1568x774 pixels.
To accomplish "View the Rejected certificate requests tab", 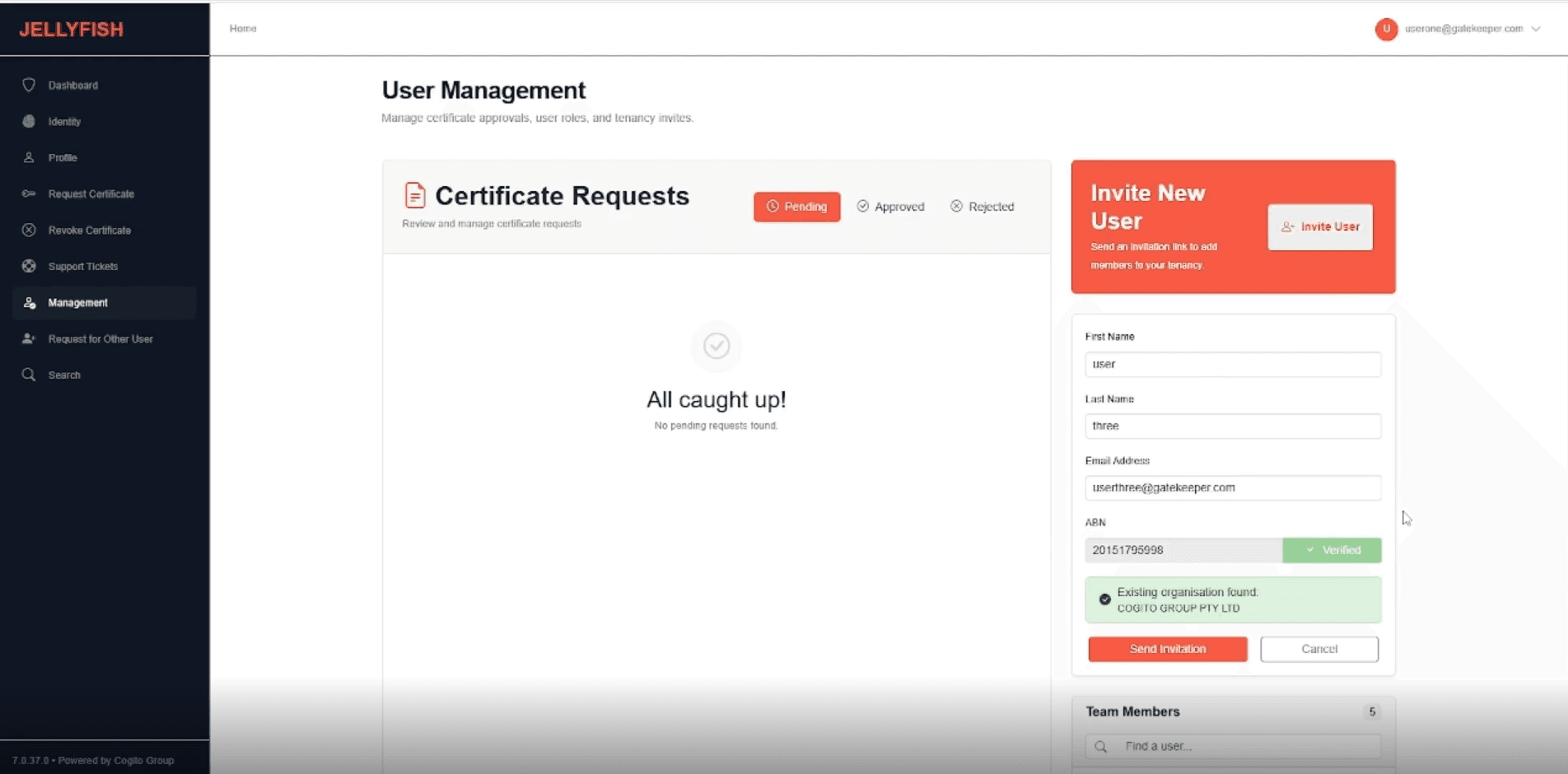I will (x=982, y=207).
